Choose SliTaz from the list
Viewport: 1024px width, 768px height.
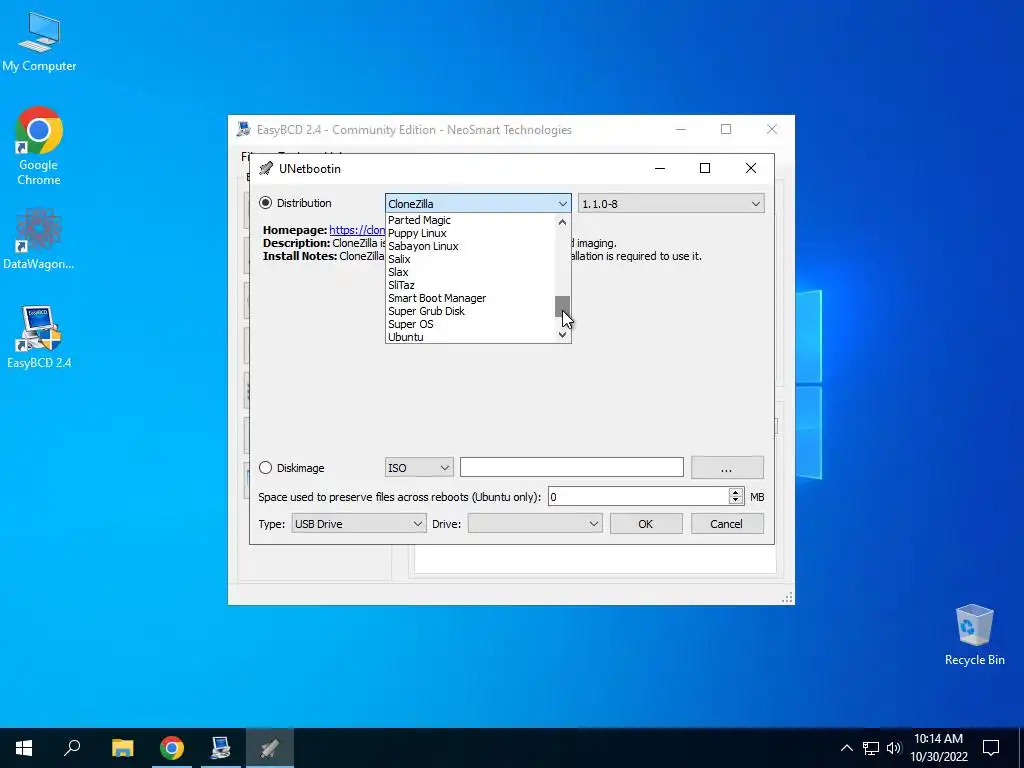470,285
